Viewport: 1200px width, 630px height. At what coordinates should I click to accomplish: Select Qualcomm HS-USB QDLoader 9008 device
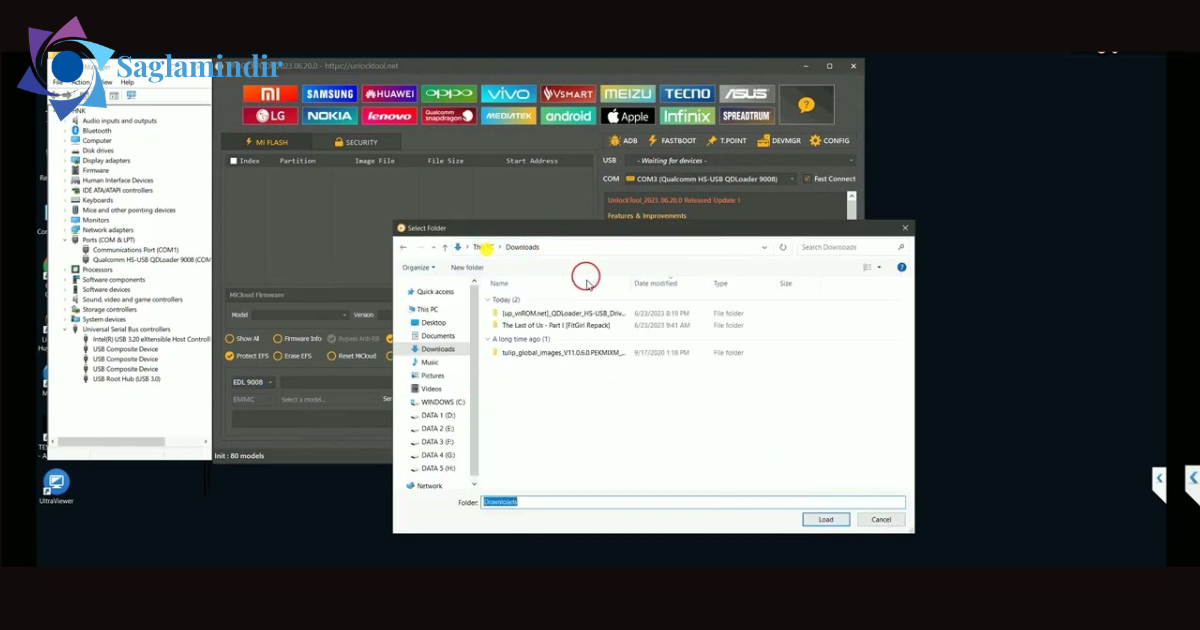tap(153, 260)
